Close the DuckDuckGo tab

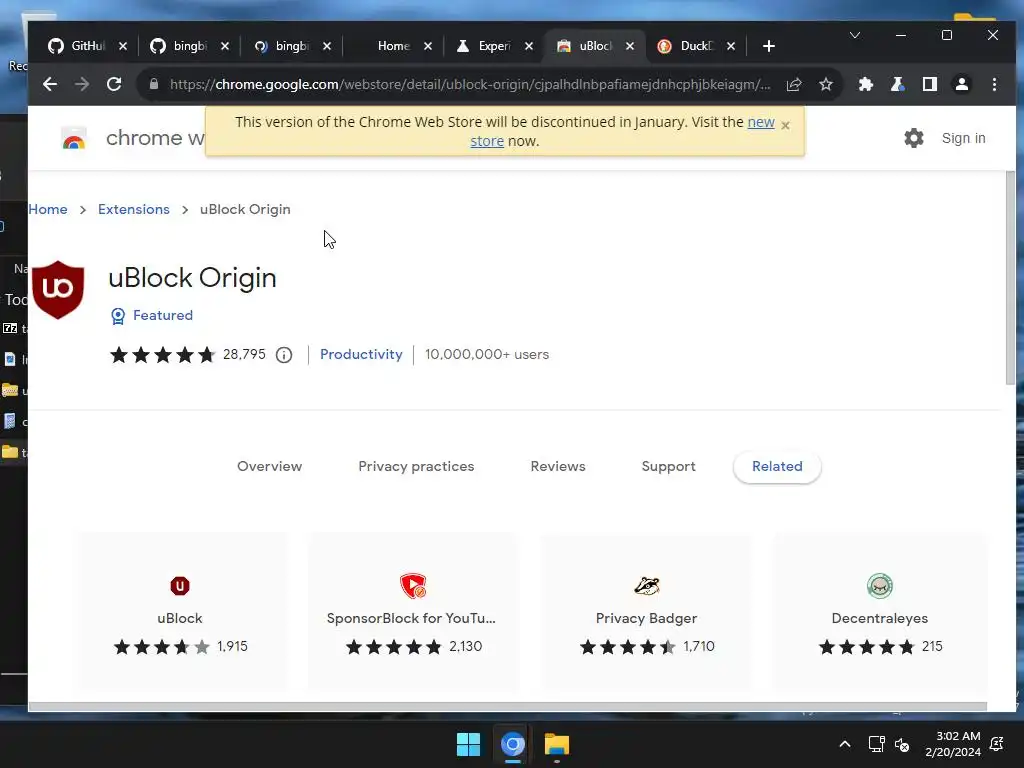731,46
